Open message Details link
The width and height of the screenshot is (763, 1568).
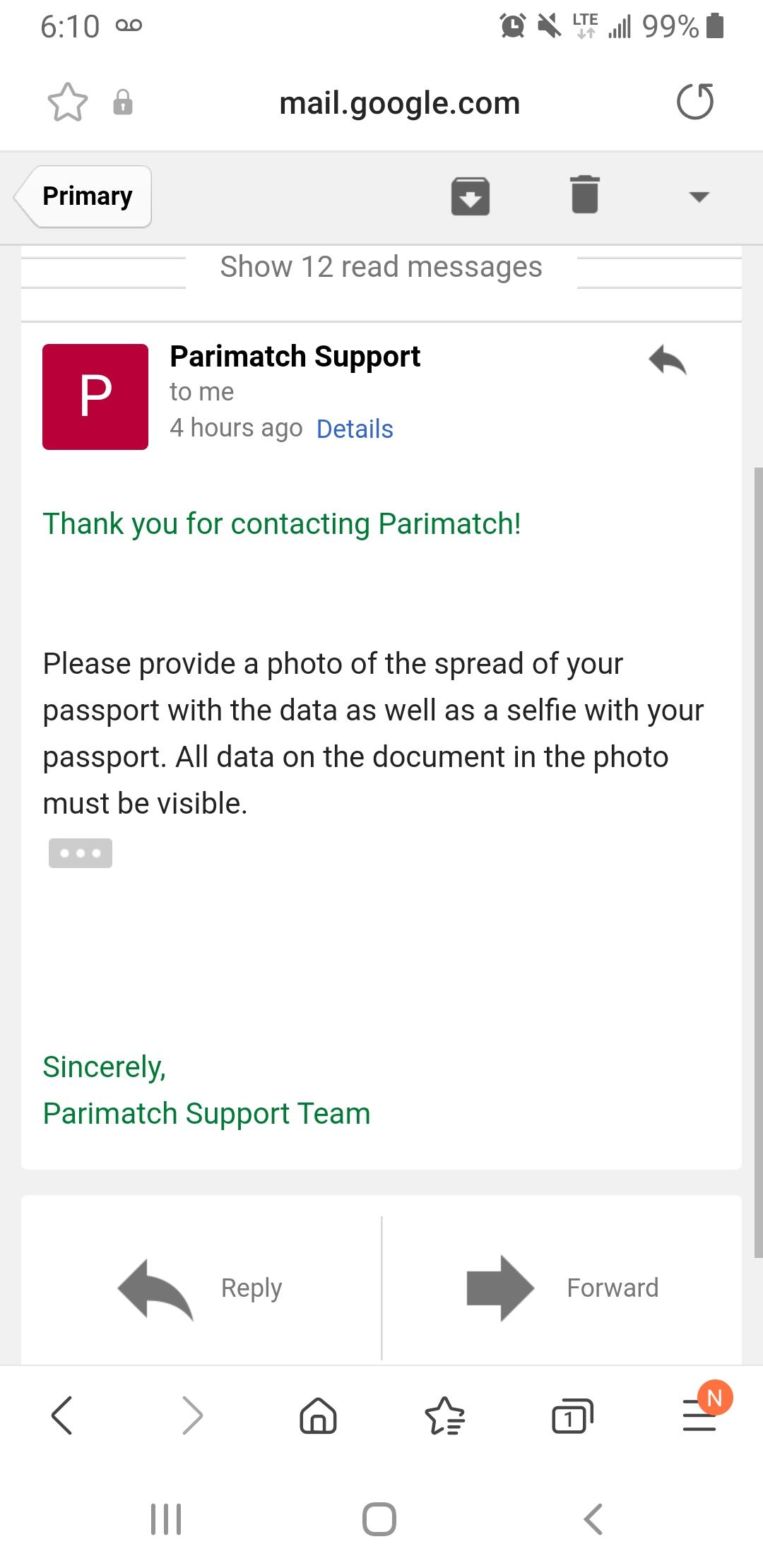pyautogui.click(x=355, y=429)
